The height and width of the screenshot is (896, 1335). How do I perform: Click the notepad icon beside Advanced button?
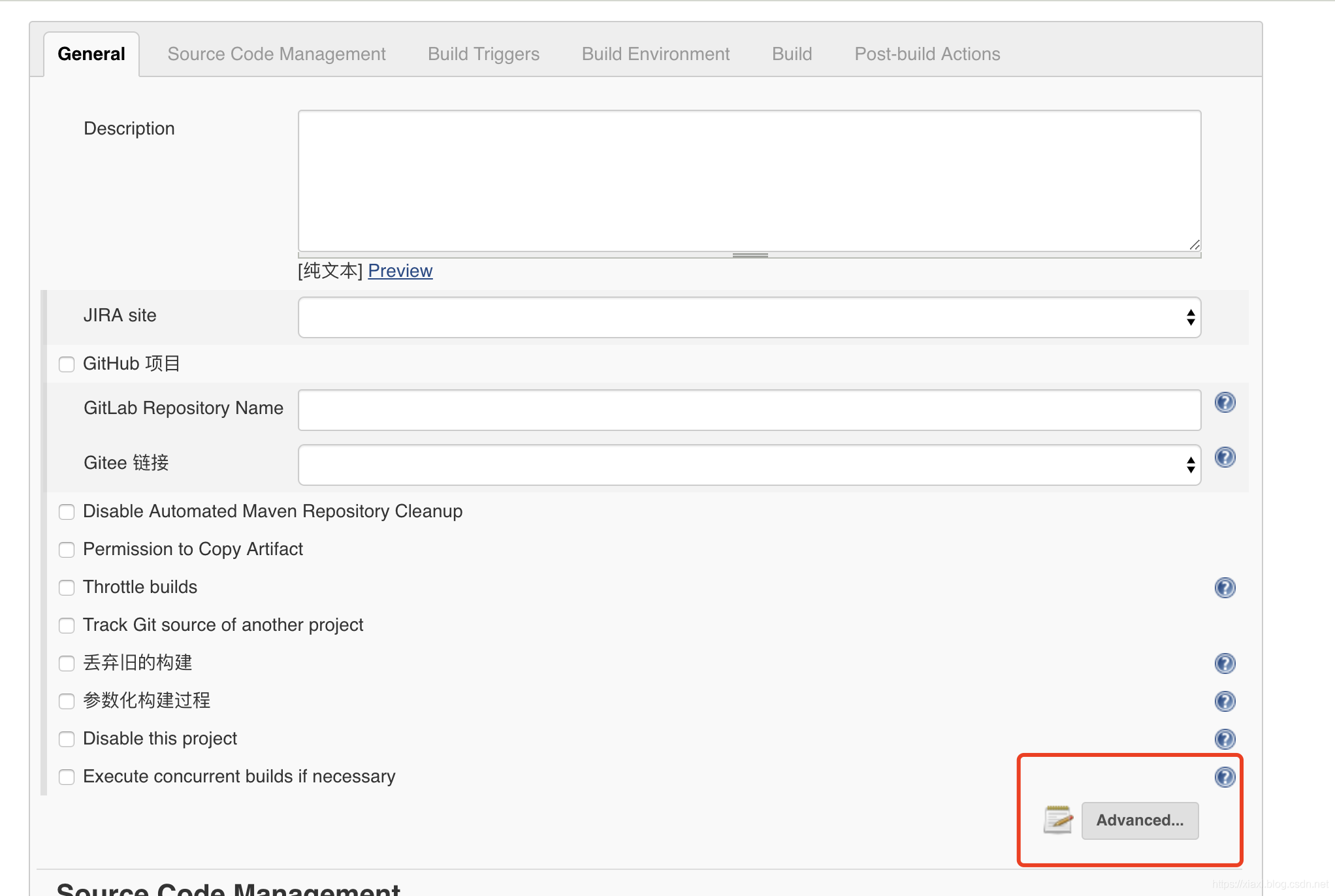(x=1057, y=820)
